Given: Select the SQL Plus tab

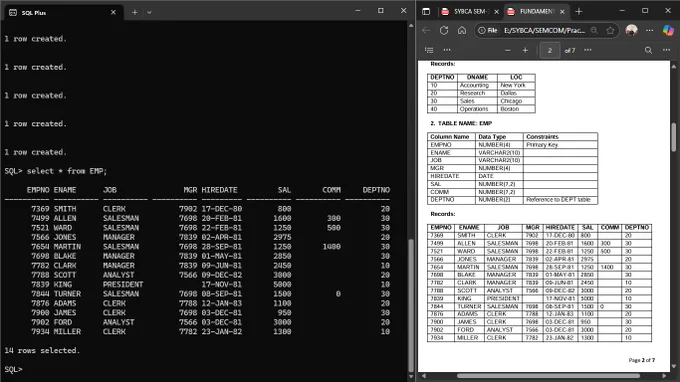Looking at the screenshot, I should pos(64,13).
